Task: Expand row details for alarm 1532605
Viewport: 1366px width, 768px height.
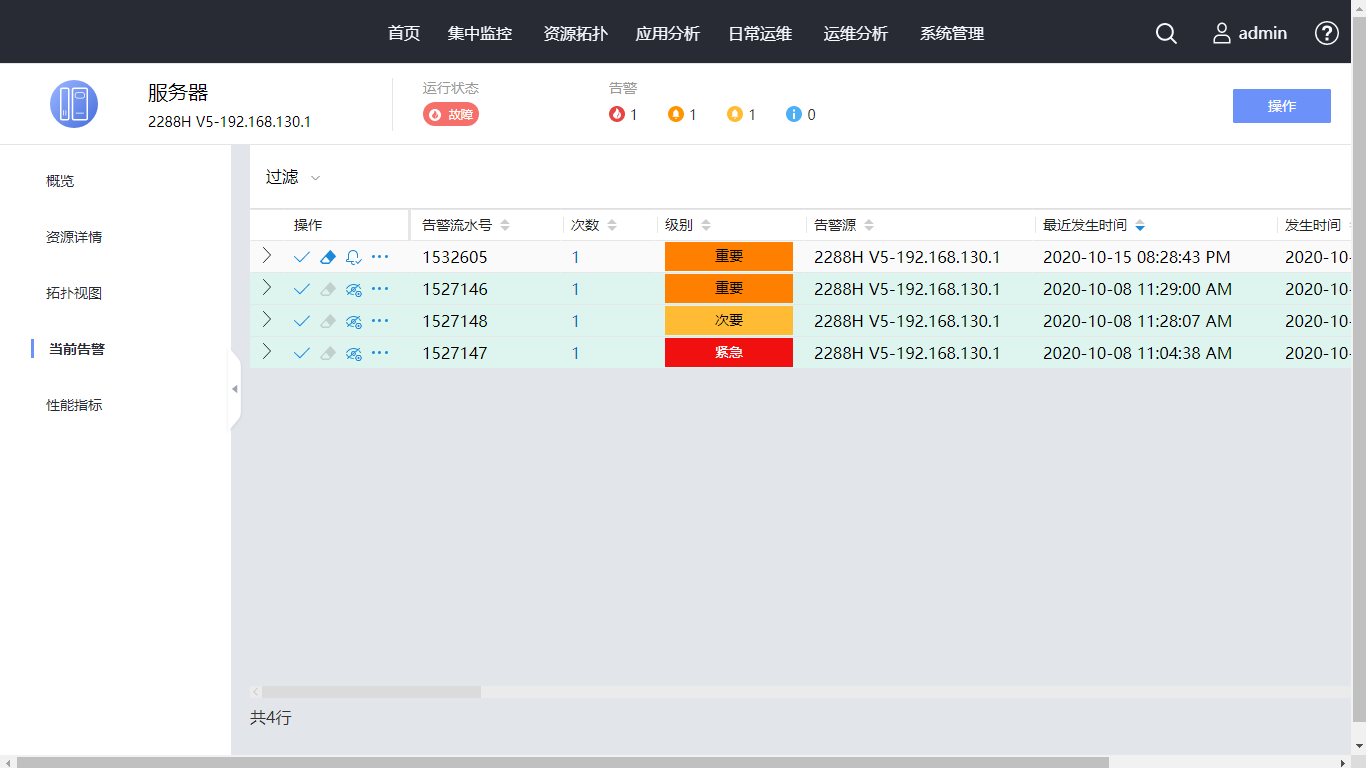Action: pyautogui.click(x=267, y=256)
